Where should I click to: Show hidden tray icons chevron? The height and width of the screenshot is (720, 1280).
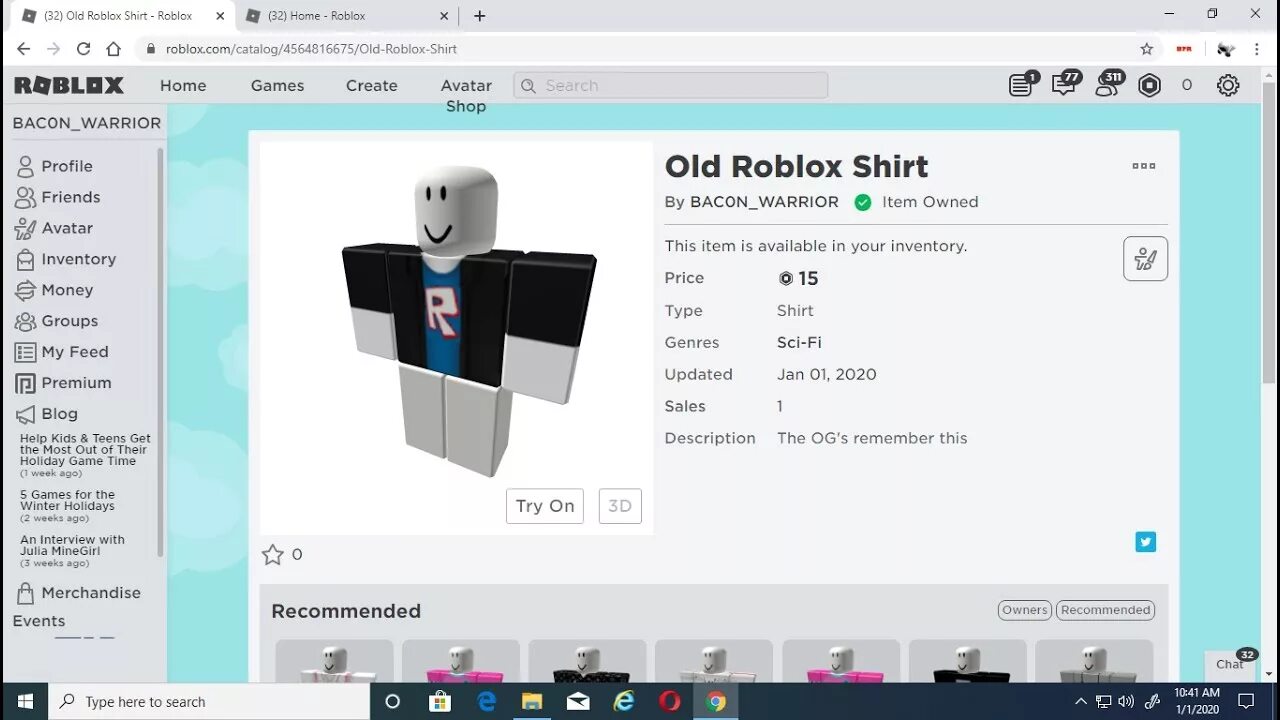tap(1080, 701)
